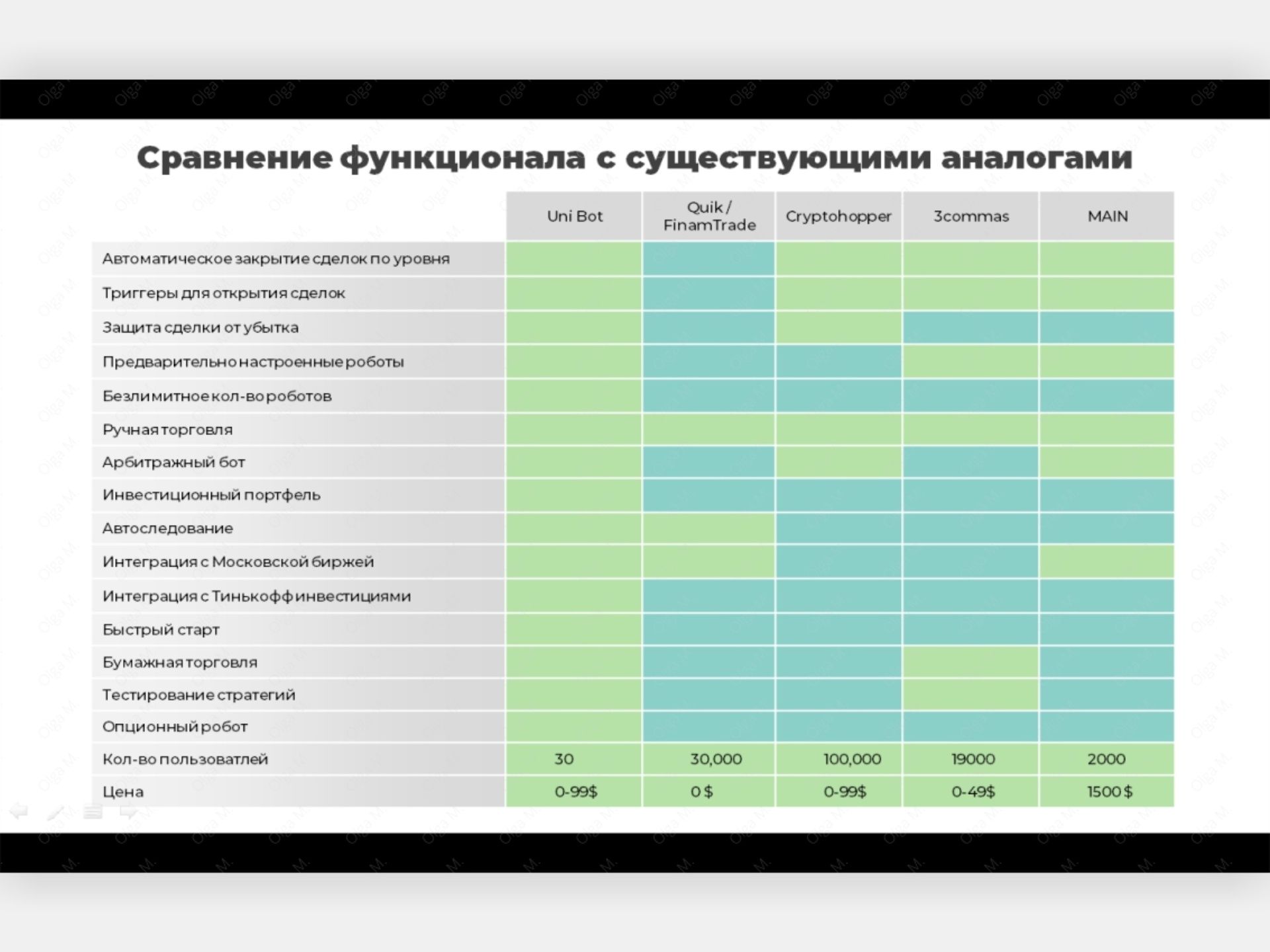Click price '0 $' for Quik / FinamTrade
This screenshot has height=952, width=1270.
702,791
